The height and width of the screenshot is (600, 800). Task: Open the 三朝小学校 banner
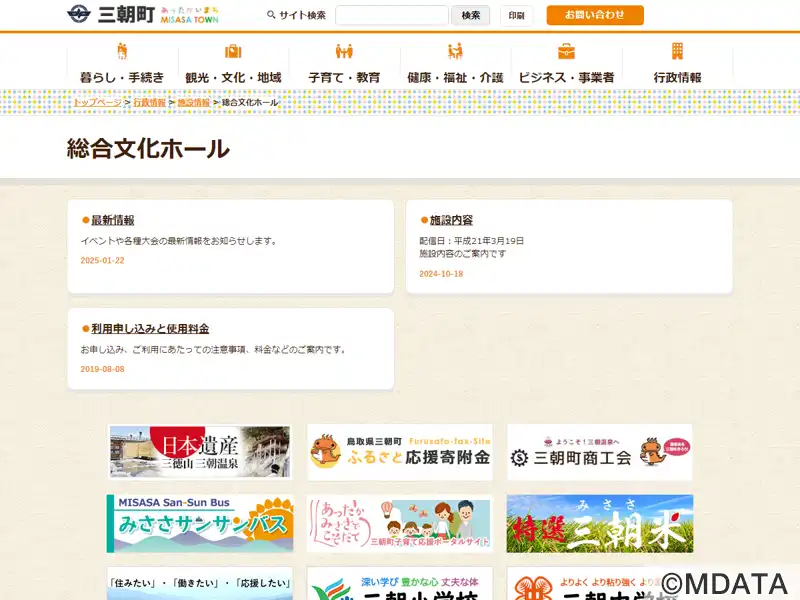[400, 584]
